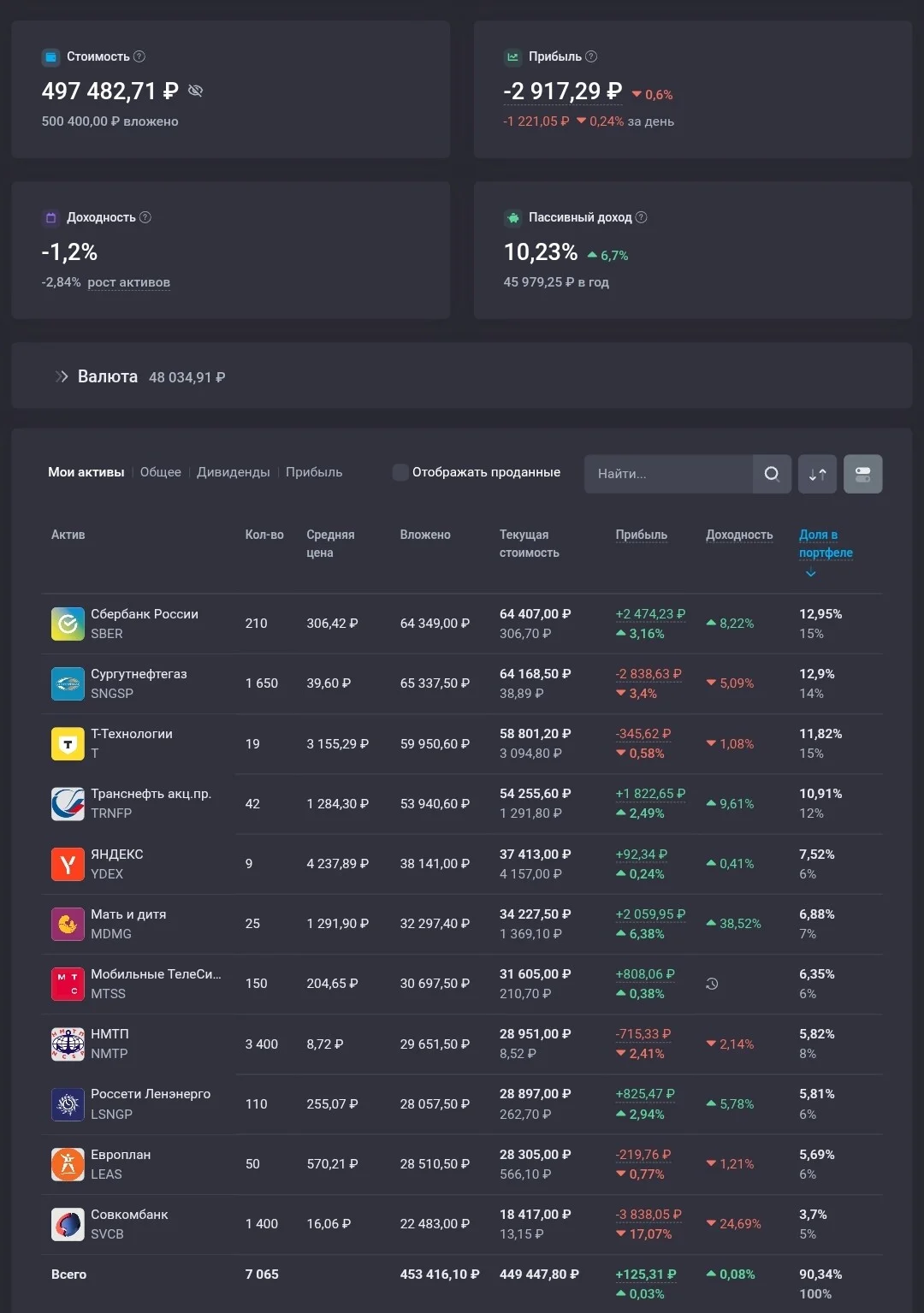The image size is (924, 1313).
Task: Click the Доходность calendar icon
Action: [x=50, y=218]
